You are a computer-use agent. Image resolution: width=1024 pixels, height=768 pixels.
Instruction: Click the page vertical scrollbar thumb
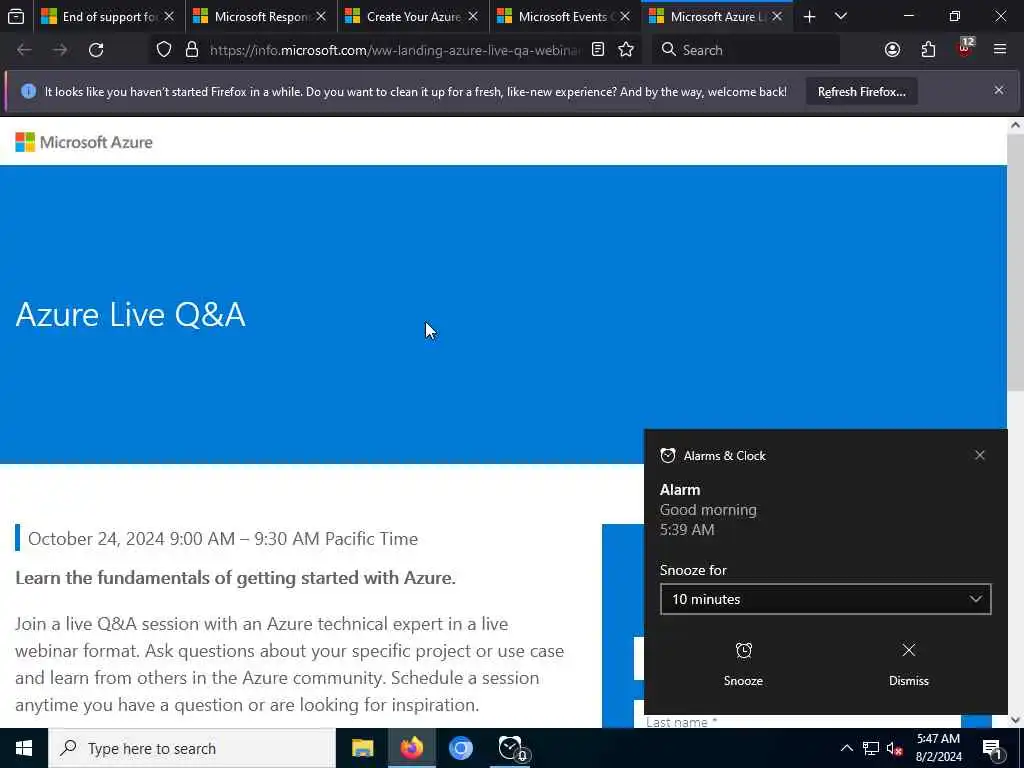pyautogui.click(x=1016, y=261)
